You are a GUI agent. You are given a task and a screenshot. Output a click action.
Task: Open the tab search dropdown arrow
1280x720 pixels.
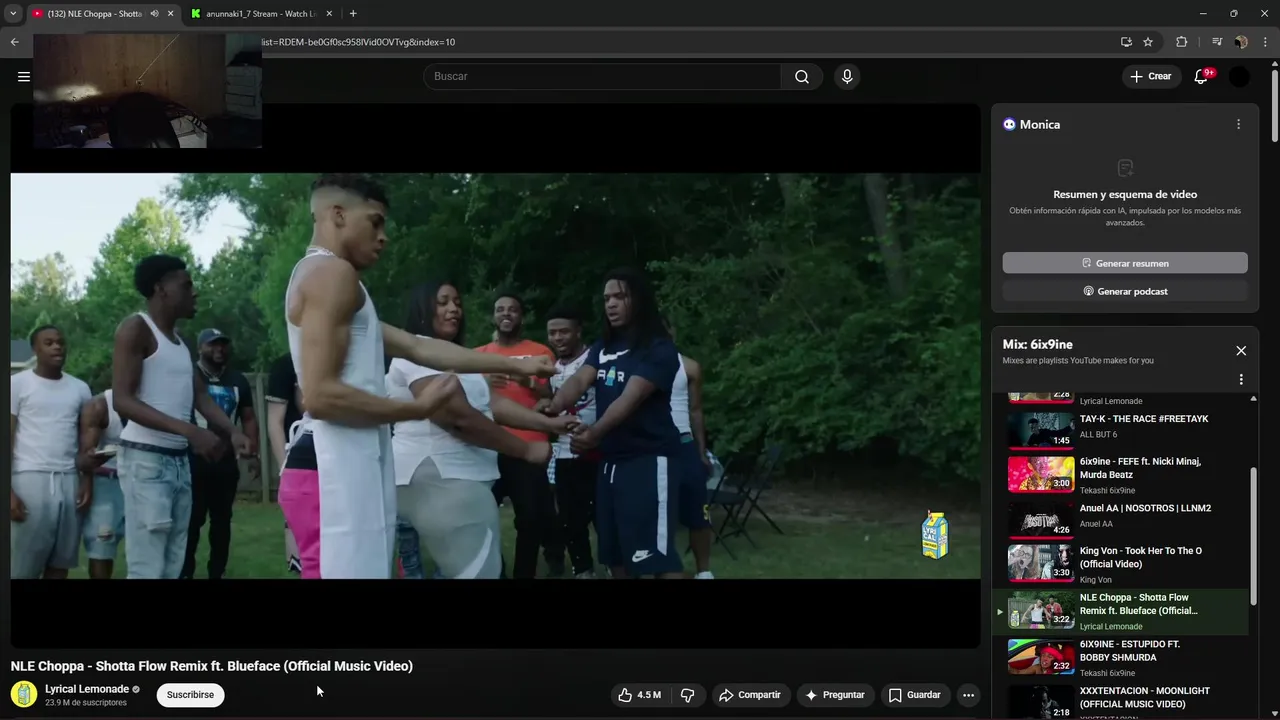coord(13,14)
